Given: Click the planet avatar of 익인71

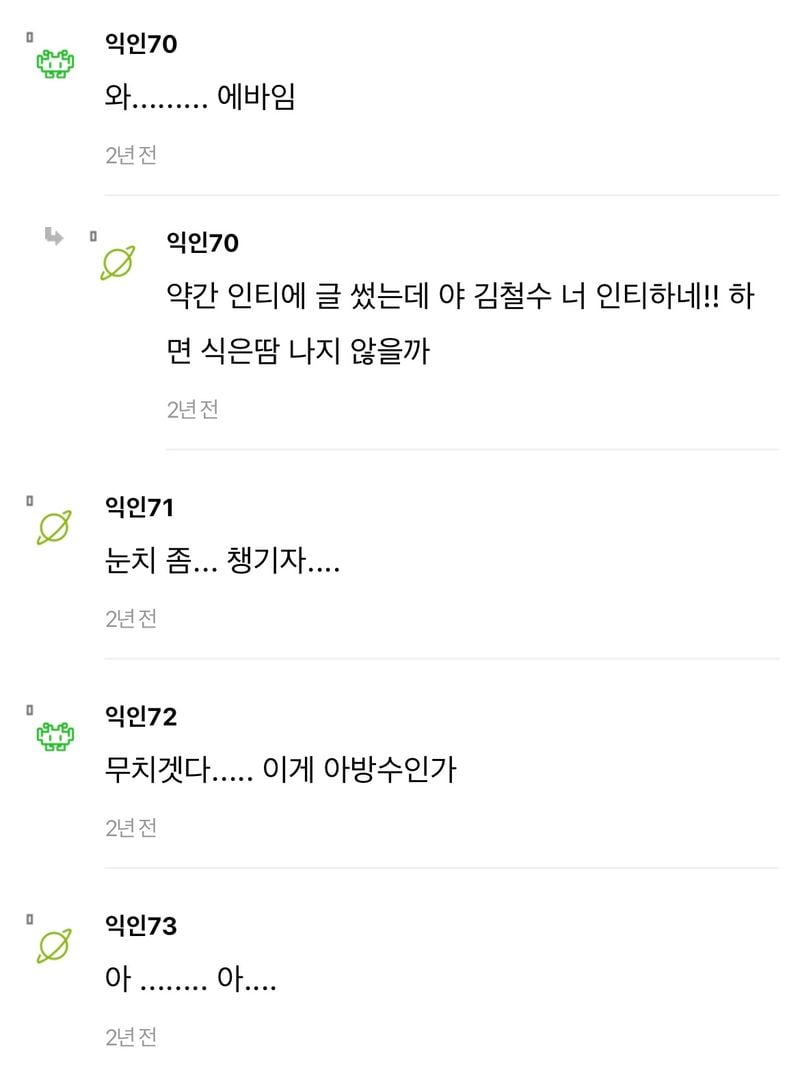Looking at the screenshot, I should [55, 527].
